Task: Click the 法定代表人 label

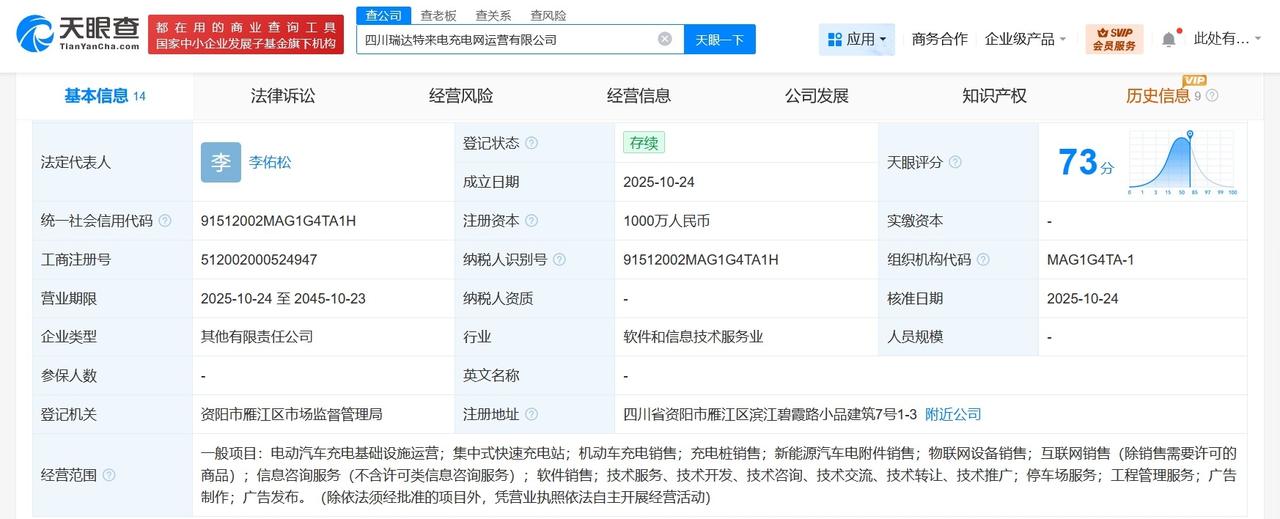Action: [76, 162]
